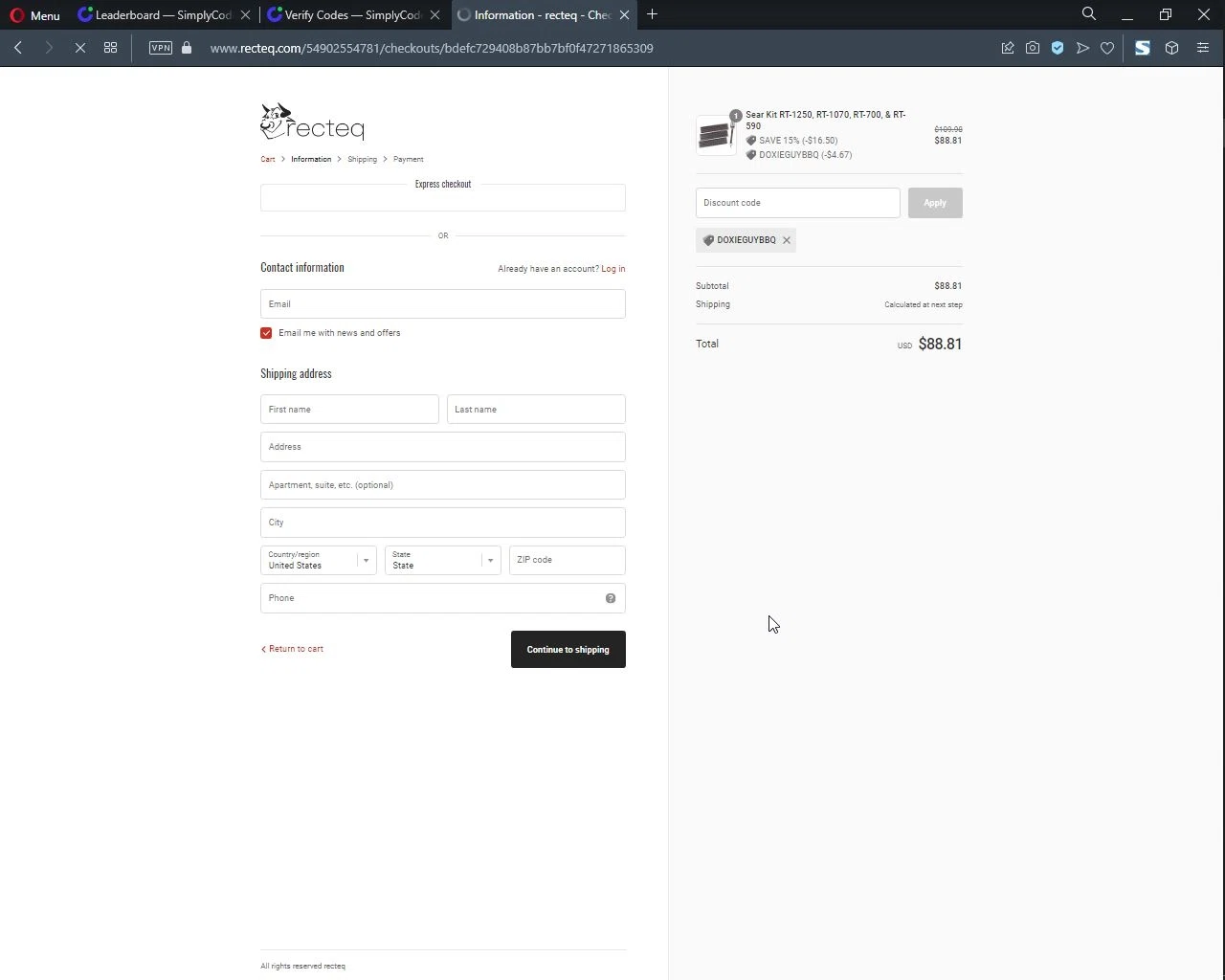Close the Verify Codes tab
Image resolution: width=1225 pixels, height=980 pixels.
435,14
